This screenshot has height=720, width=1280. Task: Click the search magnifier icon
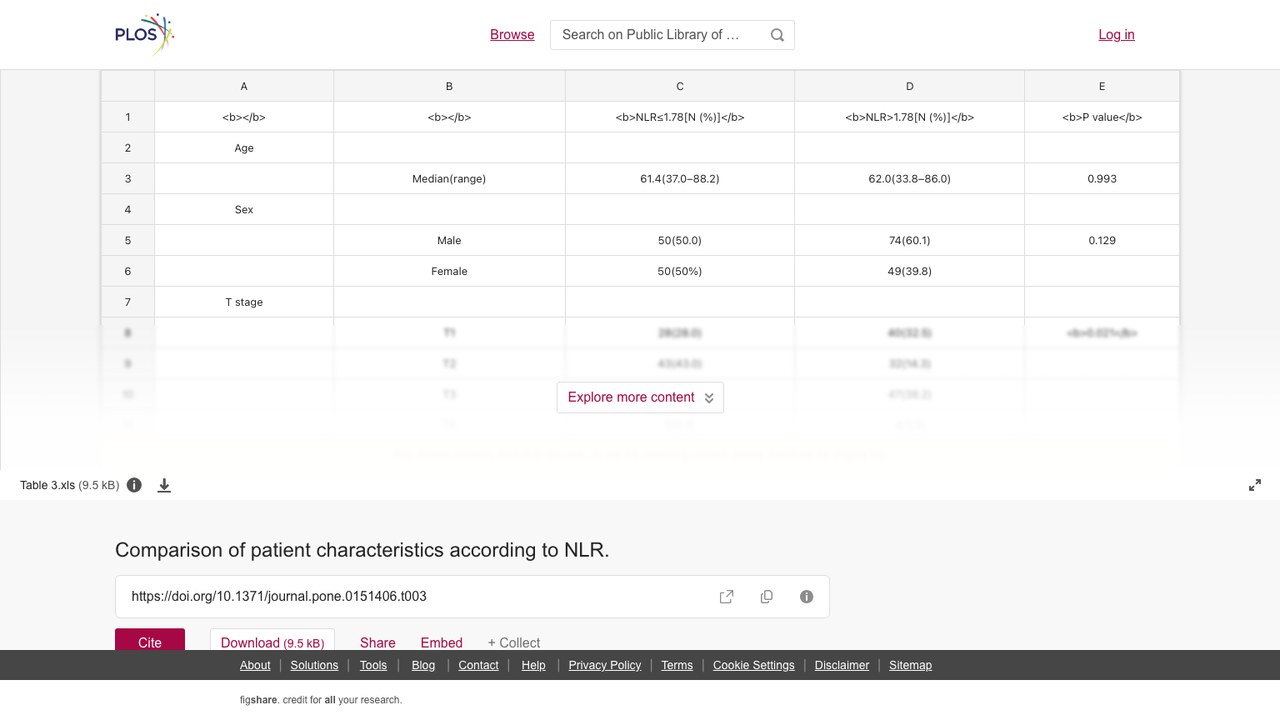(777, 35)
